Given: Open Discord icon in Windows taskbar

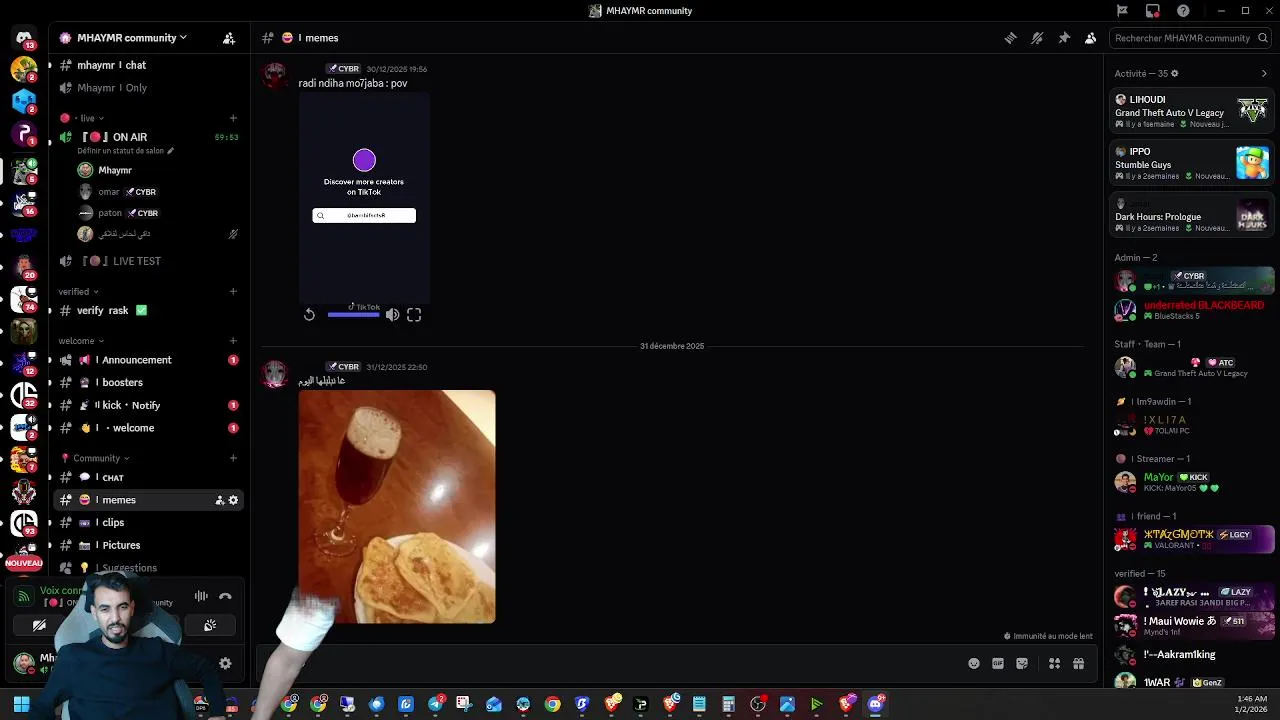Looking at the screenshot, I should point(876,705).
